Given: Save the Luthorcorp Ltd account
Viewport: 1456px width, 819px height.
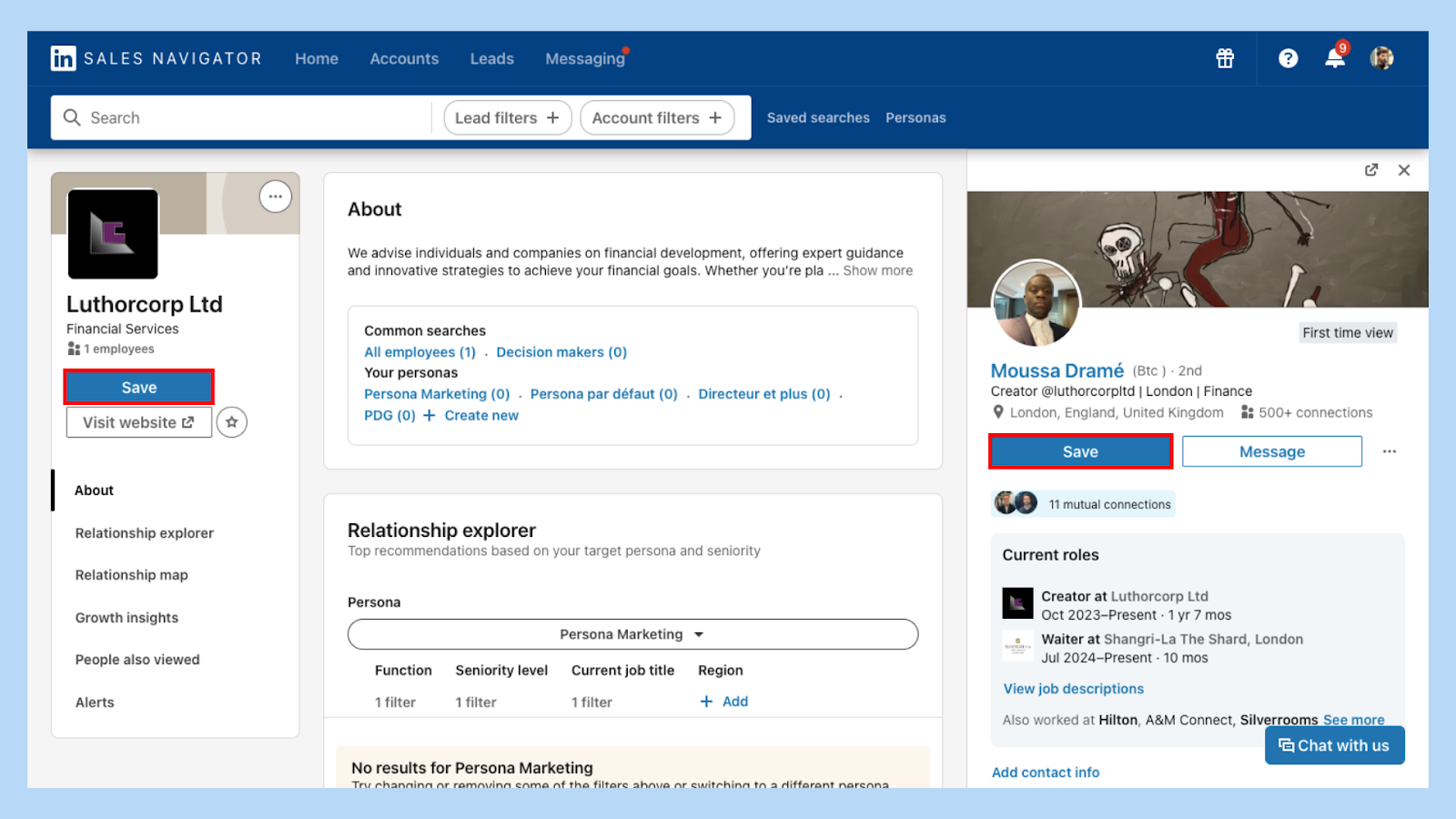Looking at the screenshot, I should (139, 388).
